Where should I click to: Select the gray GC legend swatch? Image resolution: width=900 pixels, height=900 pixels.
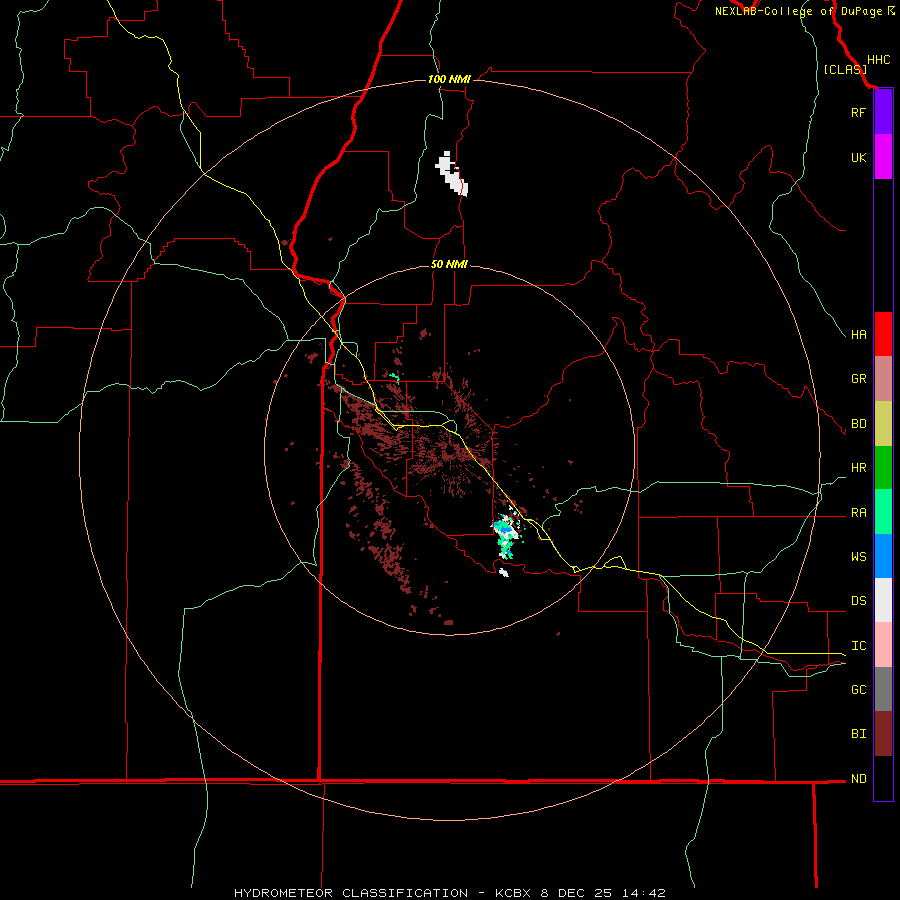coord(883,689)
